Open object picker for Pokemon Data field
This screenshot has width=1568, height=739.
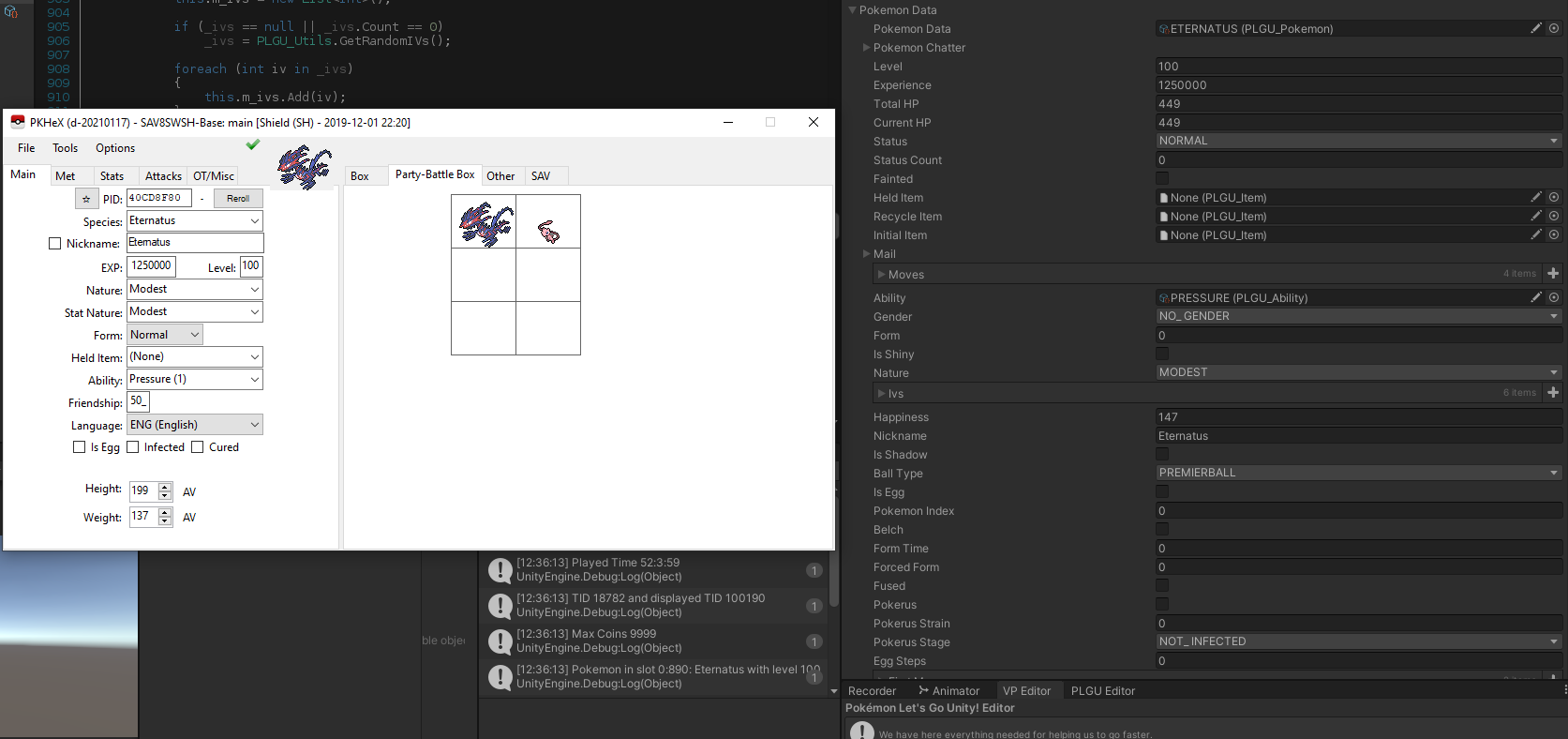pos(1554,28)
